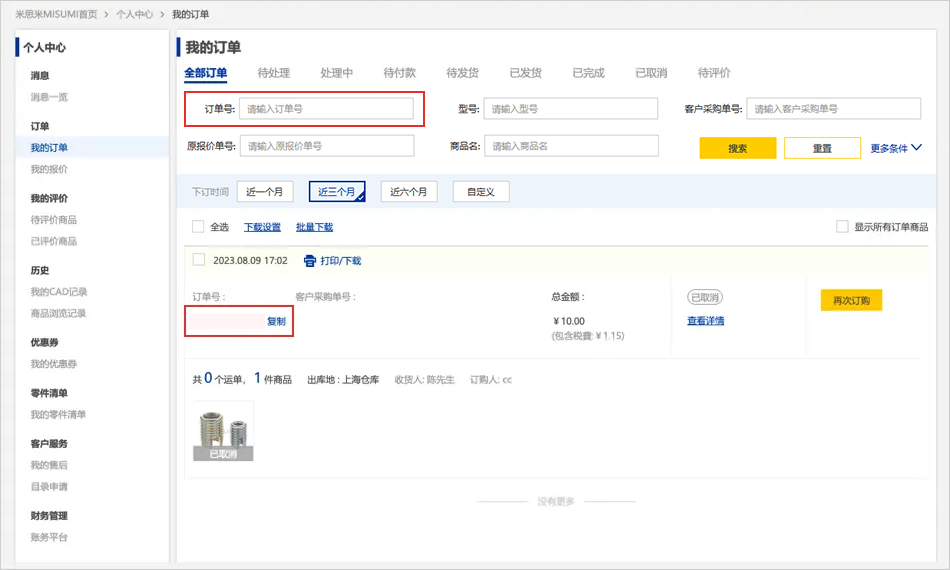Switch to the 待处理 tab
The height and width of the screenshot is (570, 950).
(273, 73)
